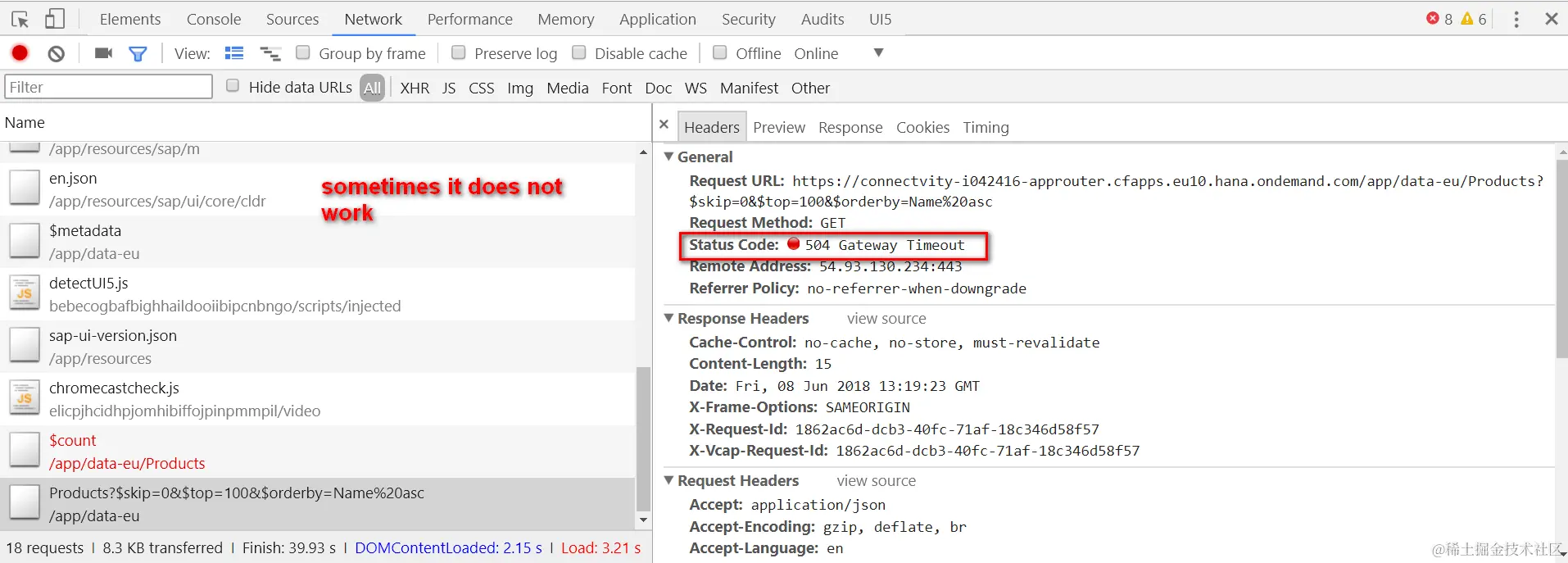
Task: Enable Group by frame checkbox
Action: click(x=302, y=52)
